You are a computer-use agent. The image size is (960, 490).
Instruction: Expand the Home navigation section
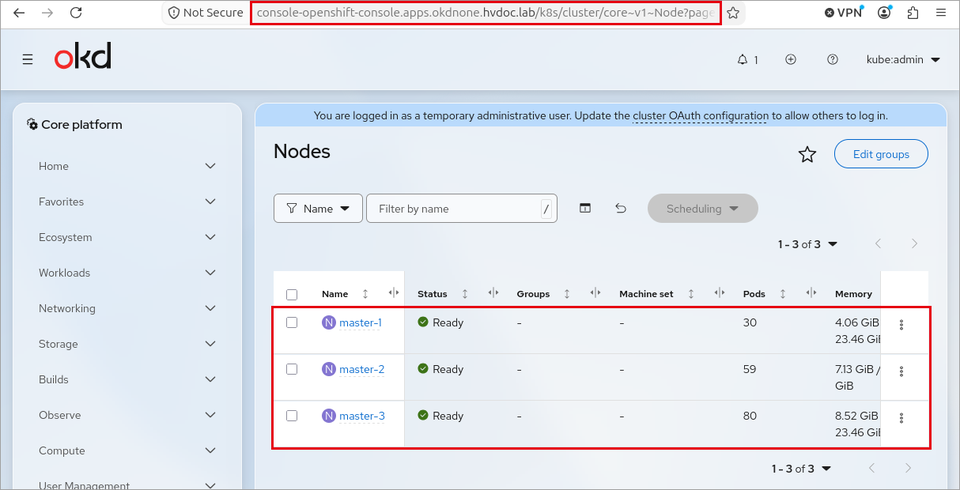pos(127,166)
